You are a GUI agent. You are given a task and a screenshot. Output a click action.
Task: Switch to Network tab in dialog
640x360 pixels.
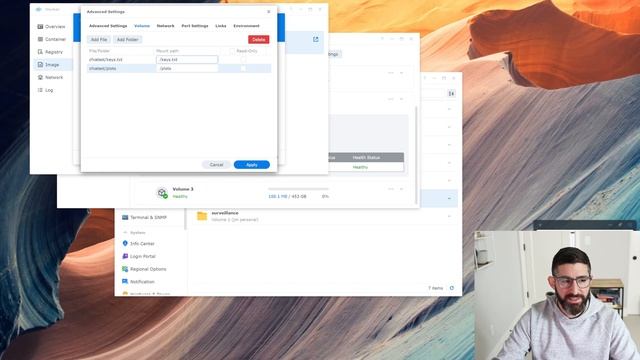[x=165, y=26]
